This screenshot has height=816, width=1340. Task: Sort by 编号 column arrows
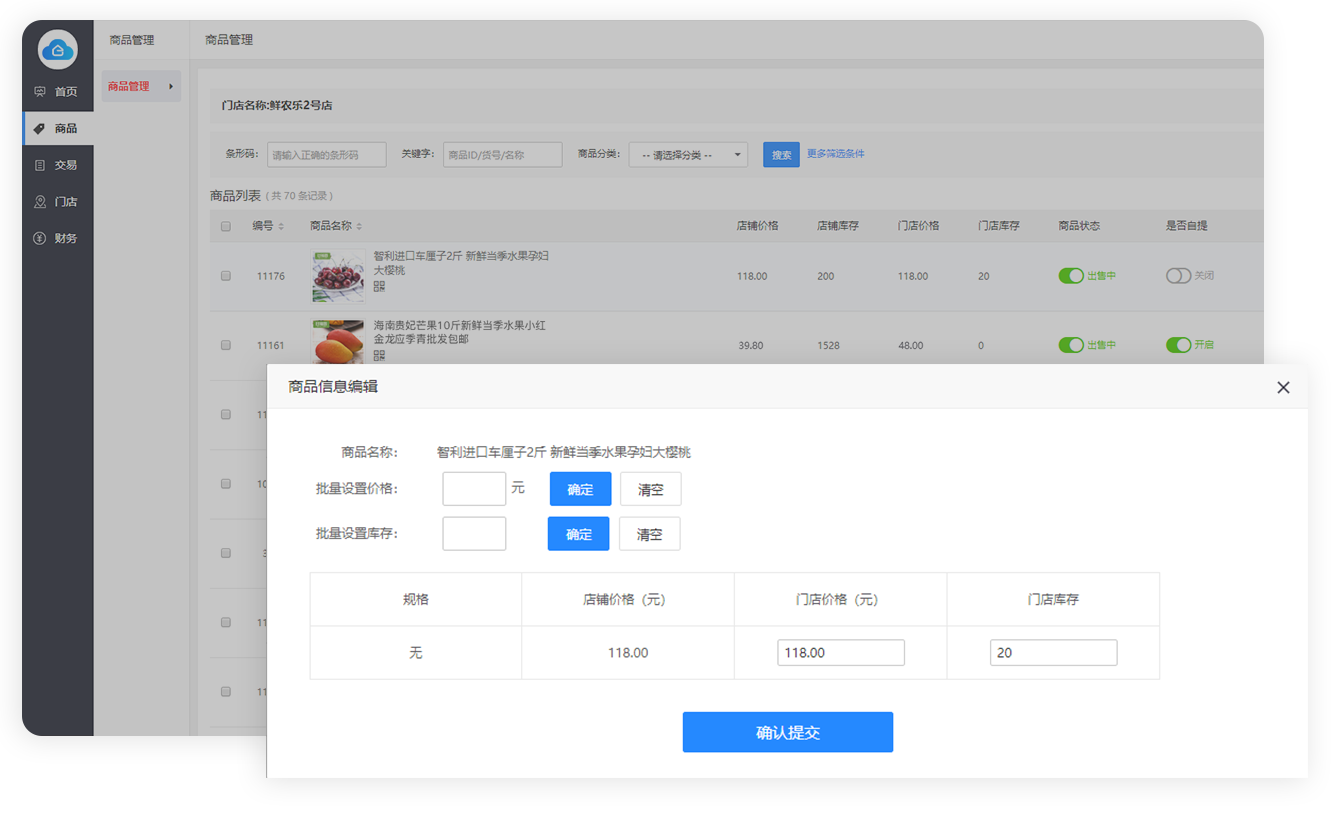(281, 226)
